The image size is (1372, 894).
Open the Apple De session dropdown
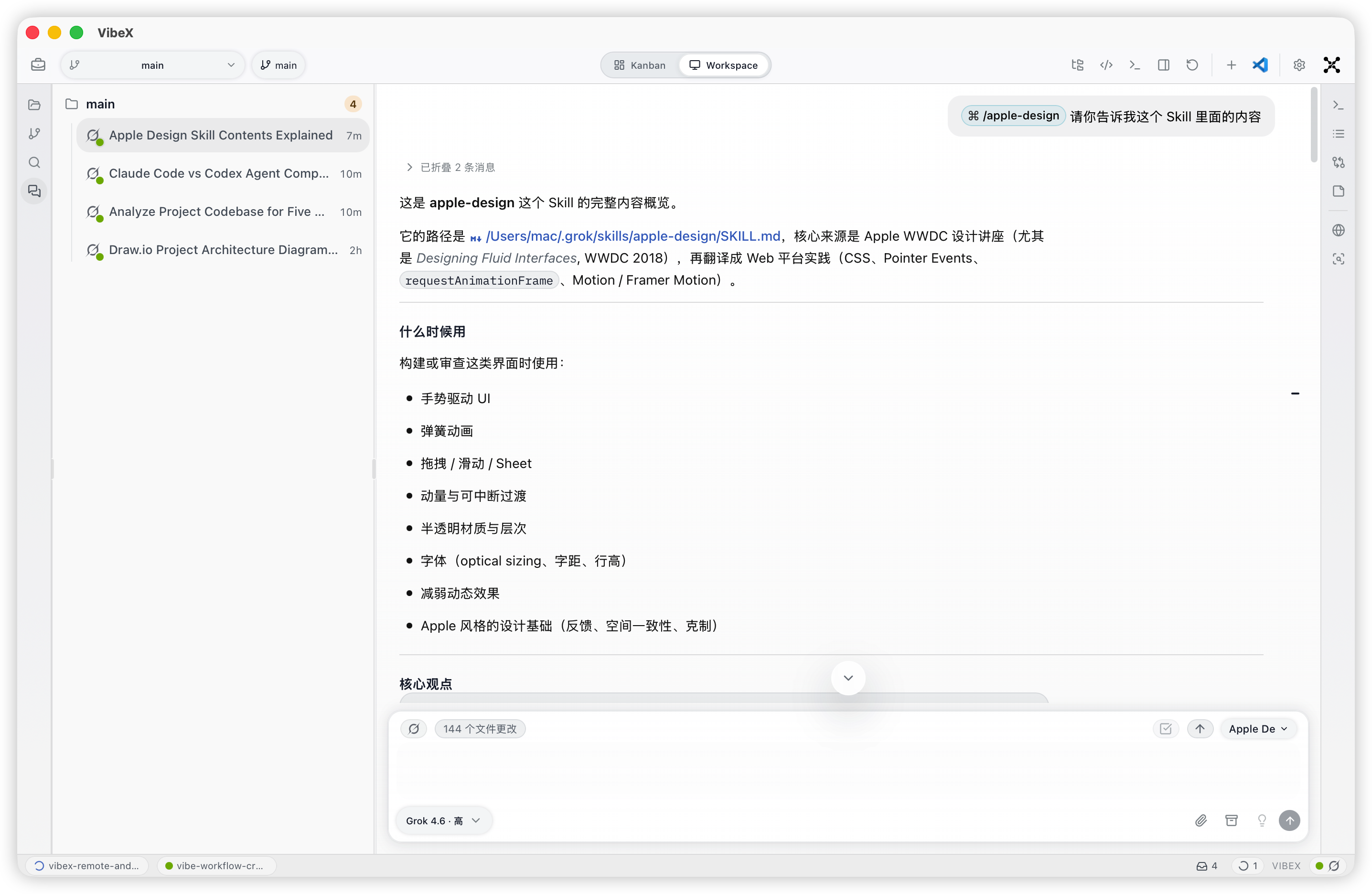1258,729
